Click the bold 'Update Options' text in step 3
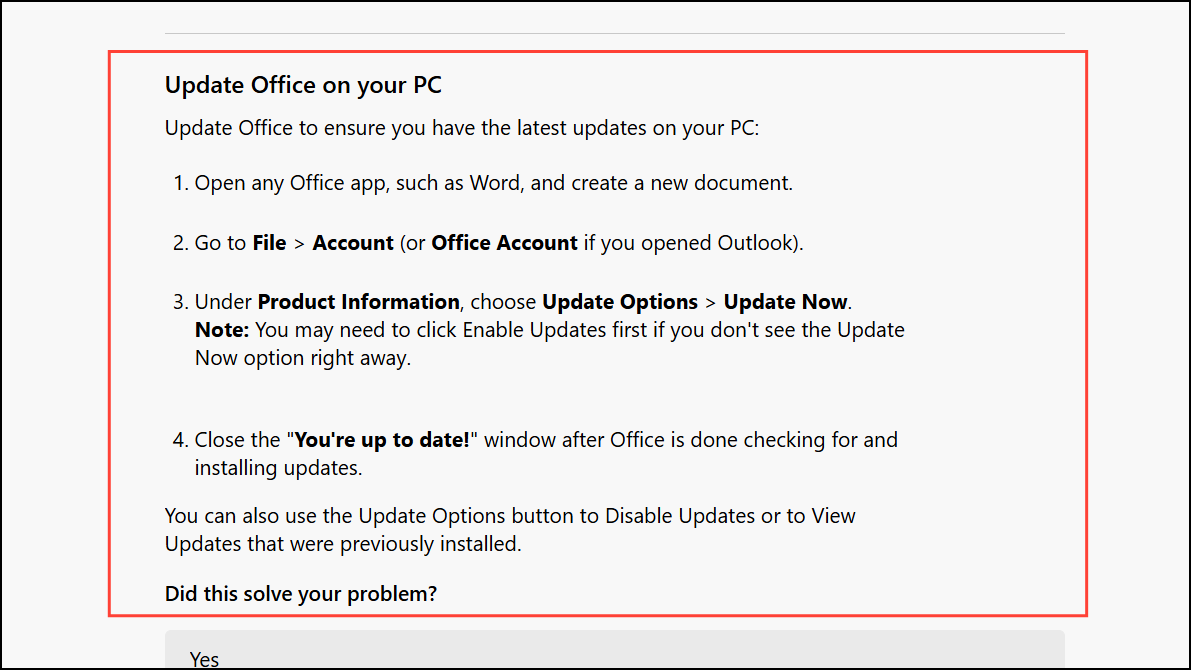Image resolution: width=1191 pixels, height=670 pixels. coord(619,302)
